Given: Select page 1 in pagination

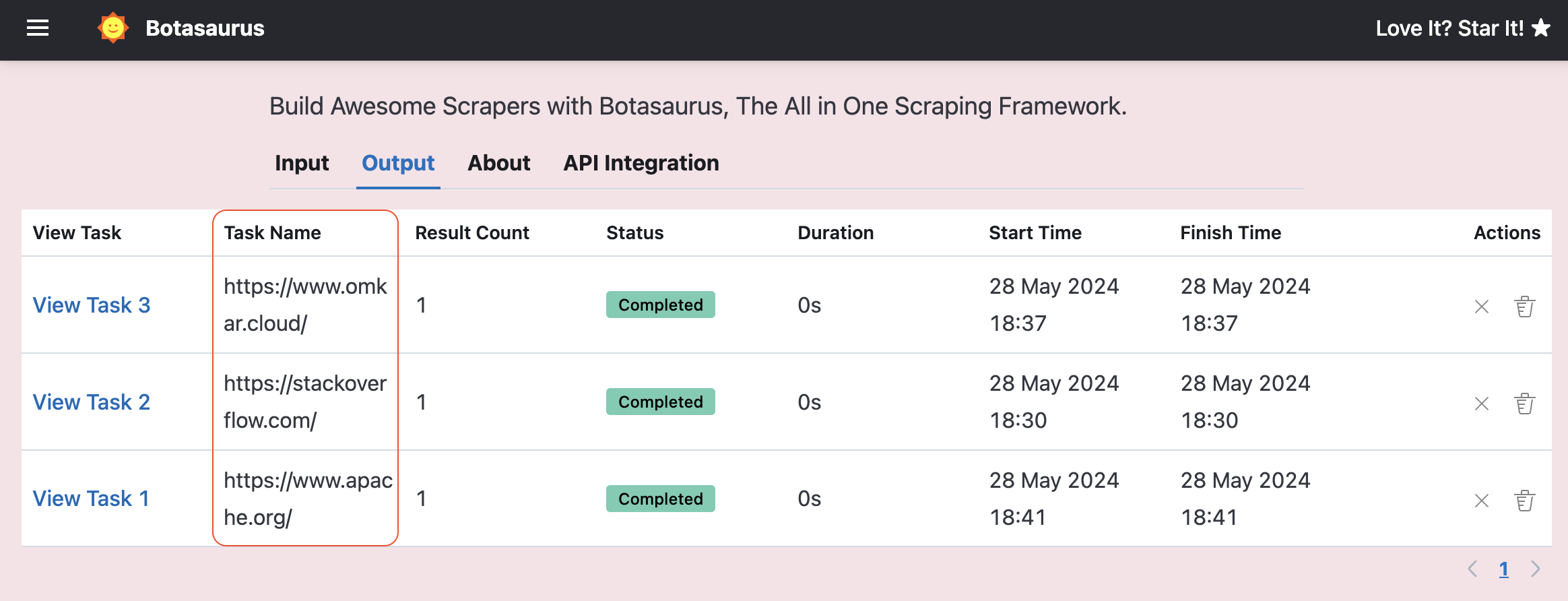Looking at the screenshot, I should point(1503,569).
